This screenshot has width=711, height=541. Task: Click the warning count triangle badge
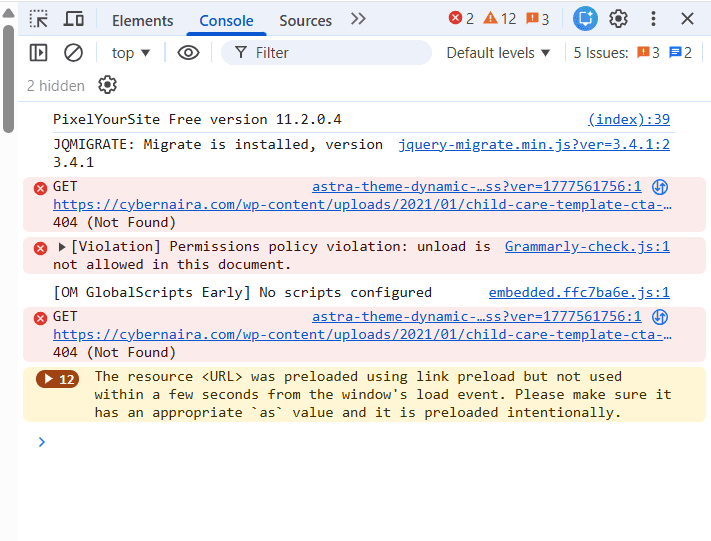499,19
